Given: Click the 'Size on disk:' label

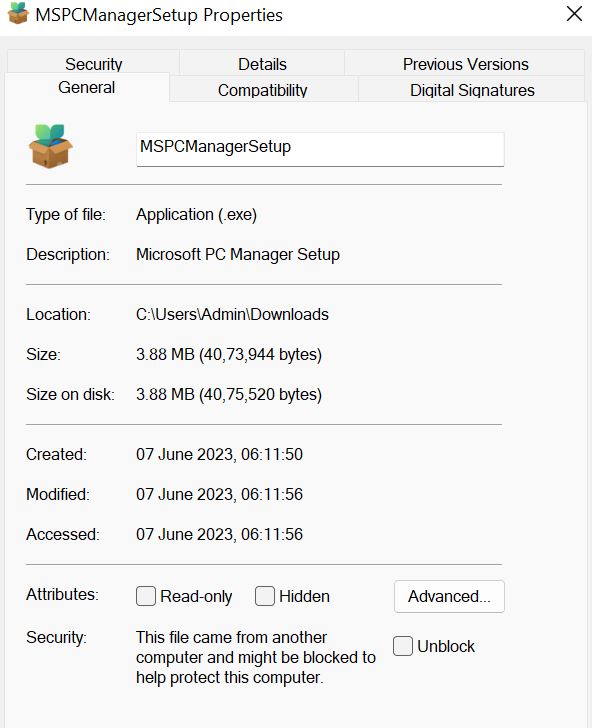Looking at the screenshot, I should coord(71,394).
